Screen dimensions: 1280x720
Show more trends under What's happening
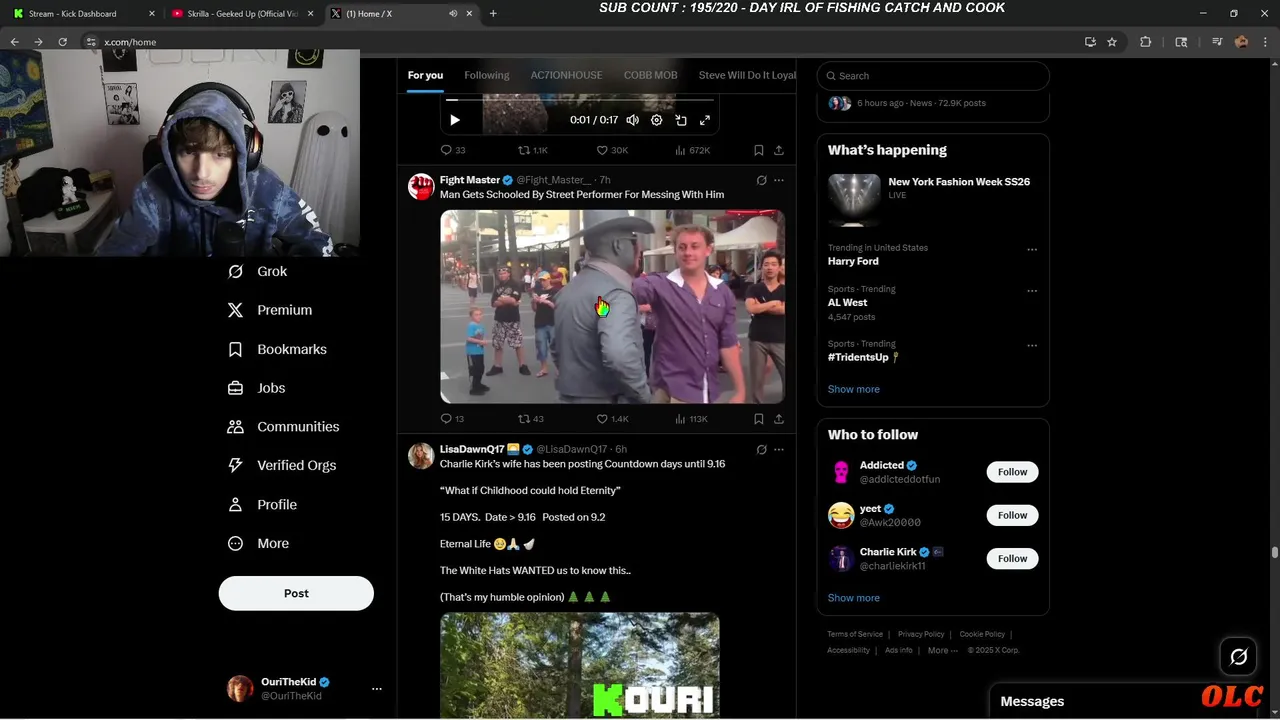coord(854,389)
